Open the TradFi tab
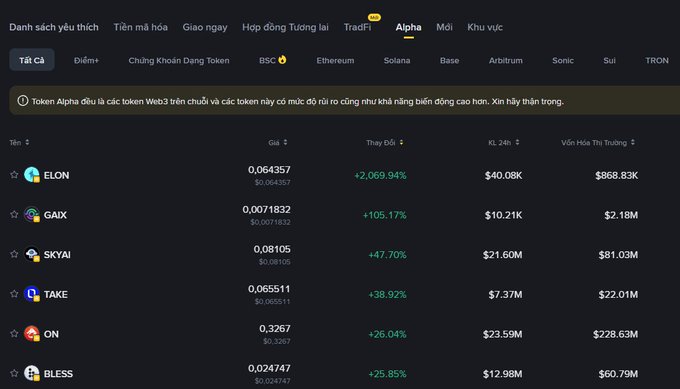This screenshot has height=389, width=680. coord(357,27)
